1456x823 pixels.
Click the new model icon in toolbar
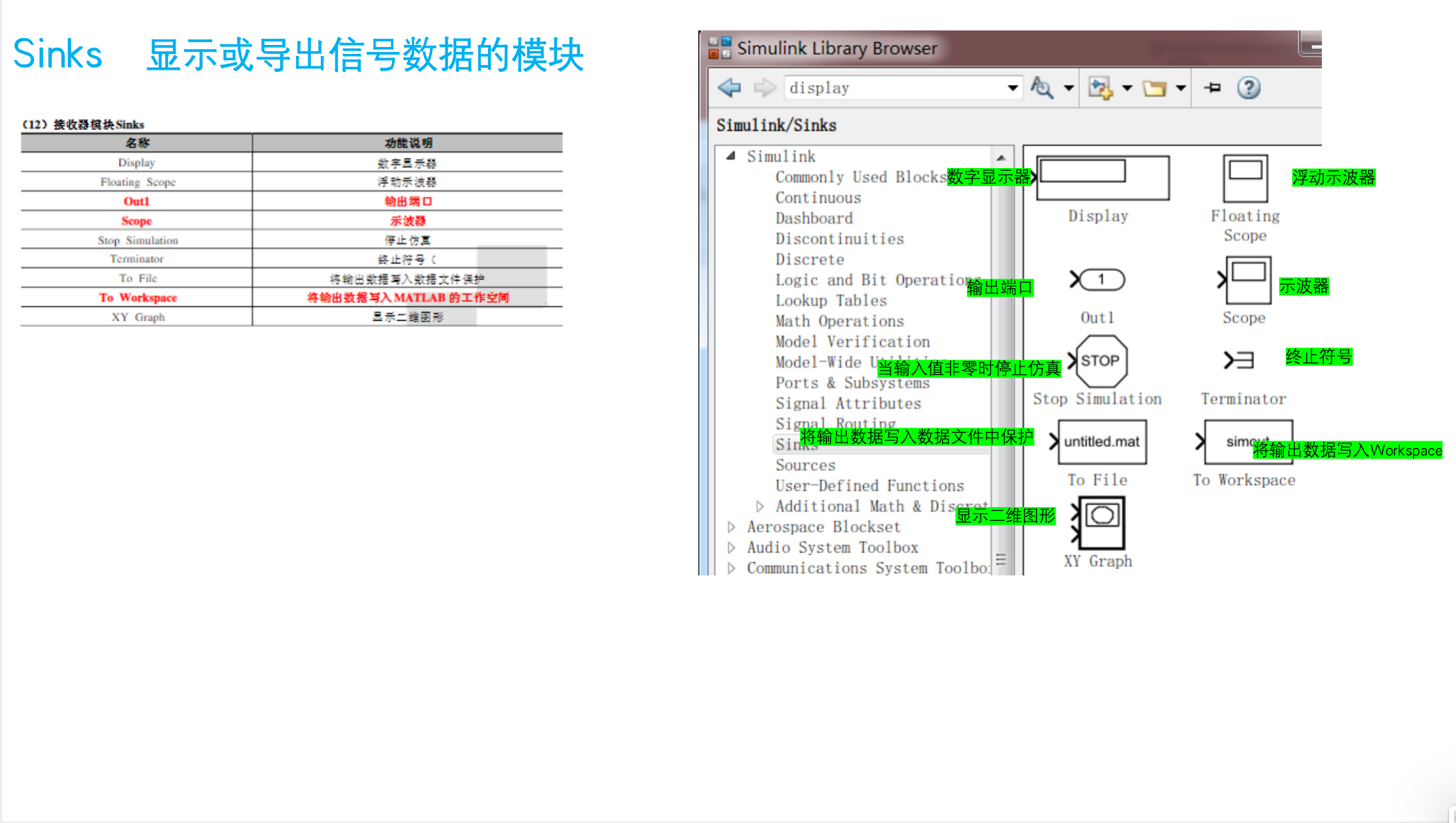1099,87
